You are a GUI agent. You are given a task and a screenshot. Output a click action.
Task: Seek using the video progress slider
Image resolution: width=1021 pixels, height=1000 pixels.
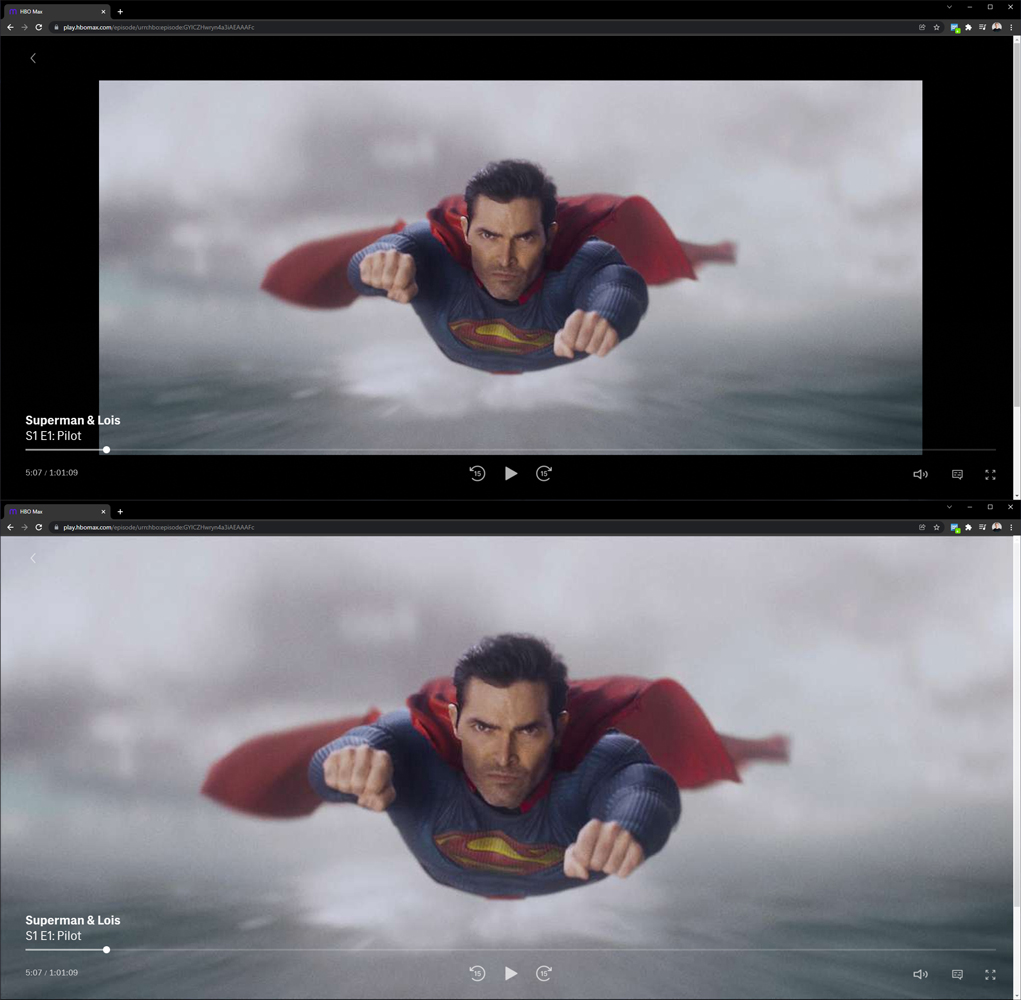[x=106, y=450]
